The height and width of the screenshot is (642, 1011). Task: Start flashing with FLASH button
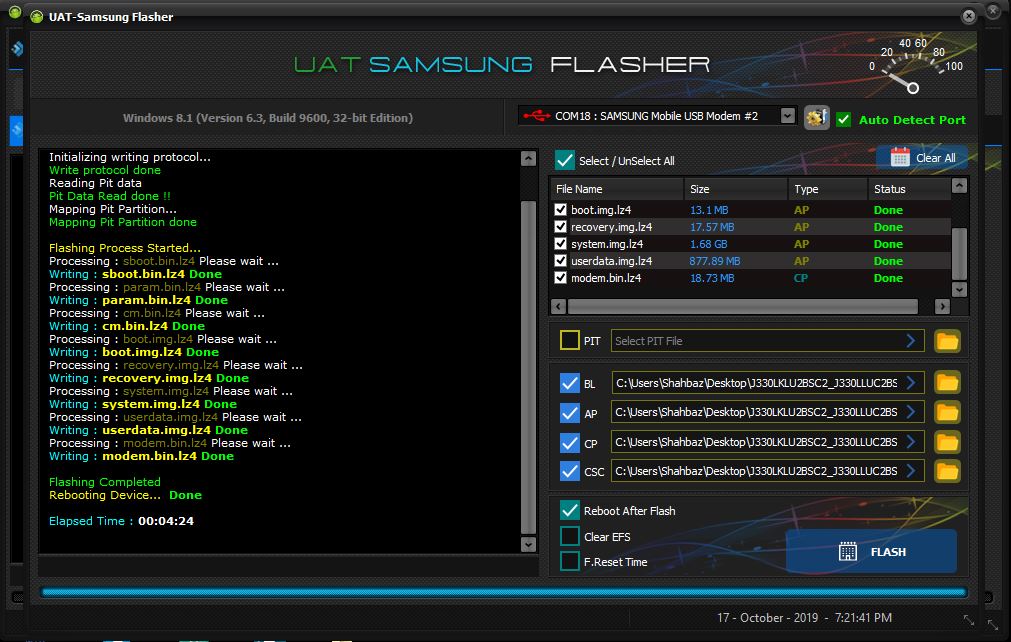point(871,552)
